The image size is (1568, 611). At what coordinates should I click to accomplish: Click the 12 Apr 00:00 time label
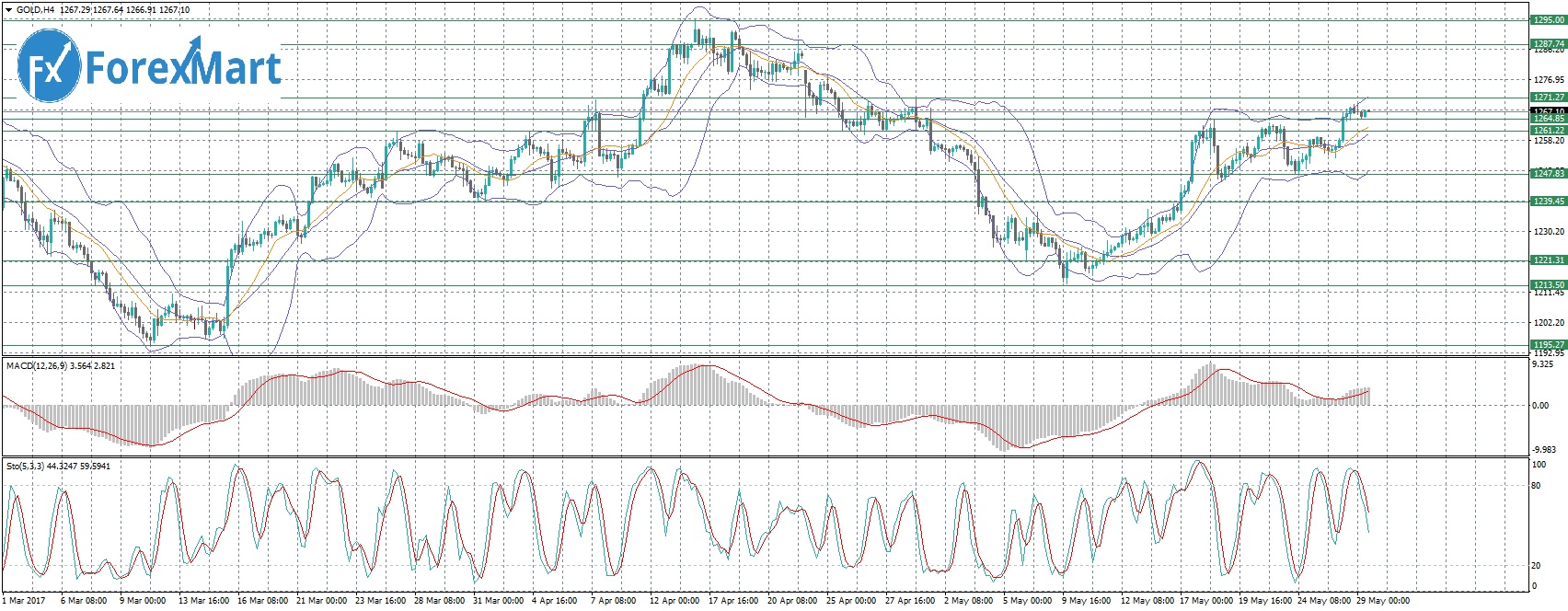[674, 601]
